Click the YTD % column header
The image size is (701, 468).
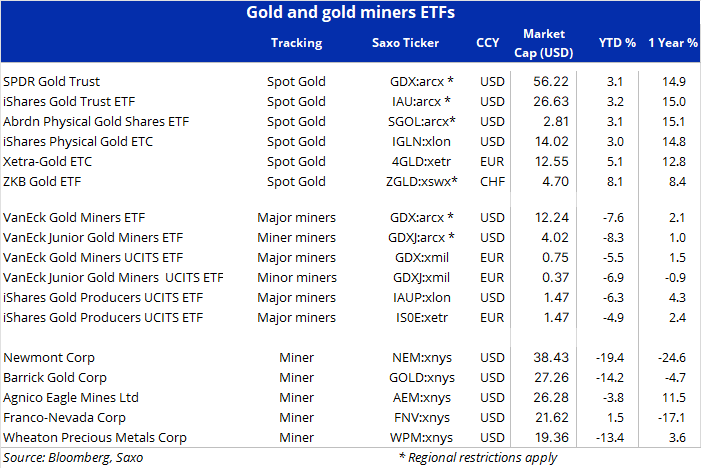[x=617, y=43]
